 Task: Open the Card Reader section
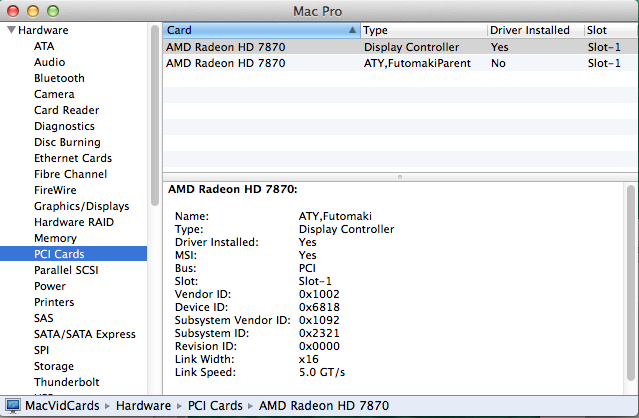point(66,110)
